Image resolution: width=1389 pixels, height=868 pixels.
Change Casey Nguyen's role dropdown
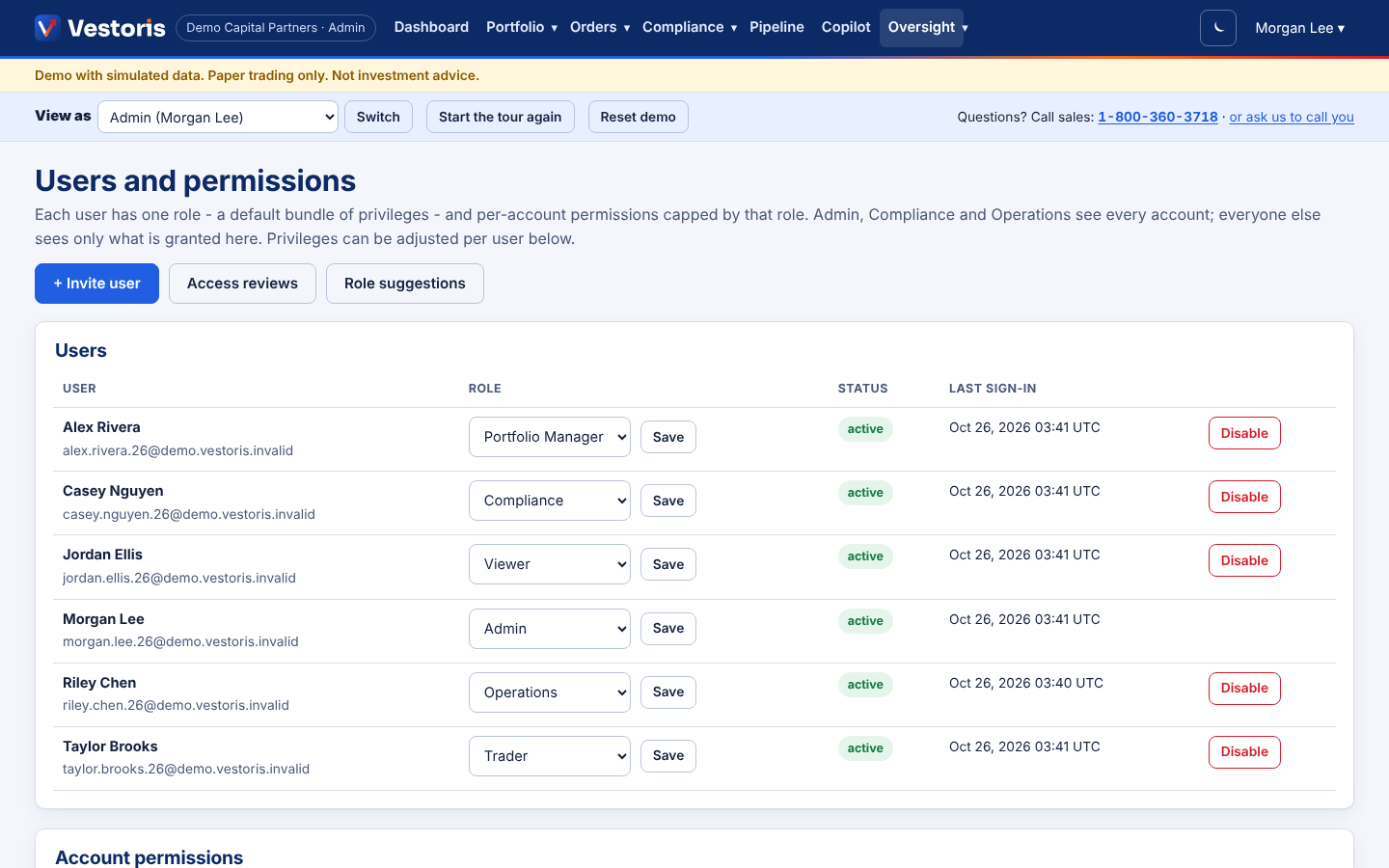[550, 501]
